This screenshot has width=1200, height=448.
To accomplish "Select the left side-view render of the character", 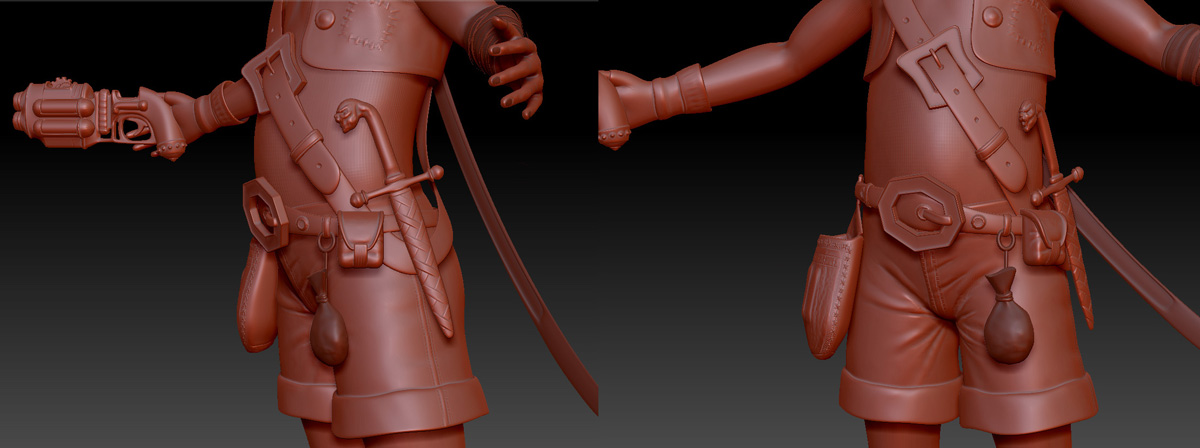I will coord(299,224).
